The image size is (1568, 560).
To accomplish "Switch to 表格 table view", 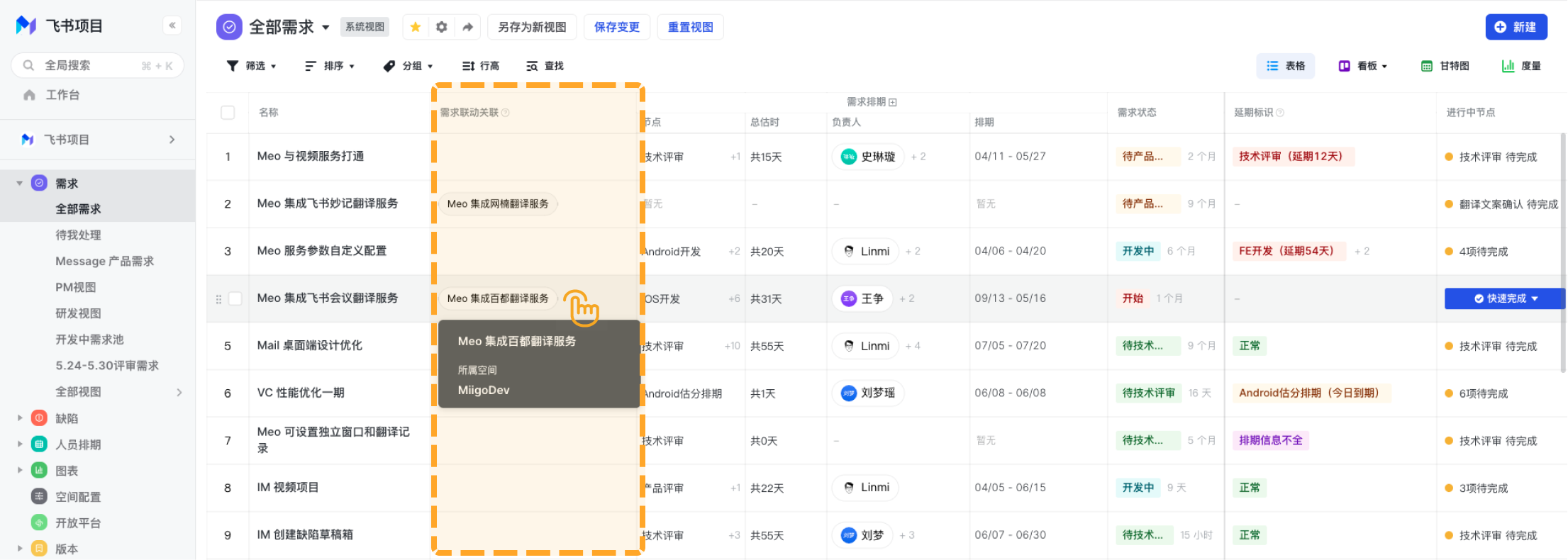I will click(1286, 66).
